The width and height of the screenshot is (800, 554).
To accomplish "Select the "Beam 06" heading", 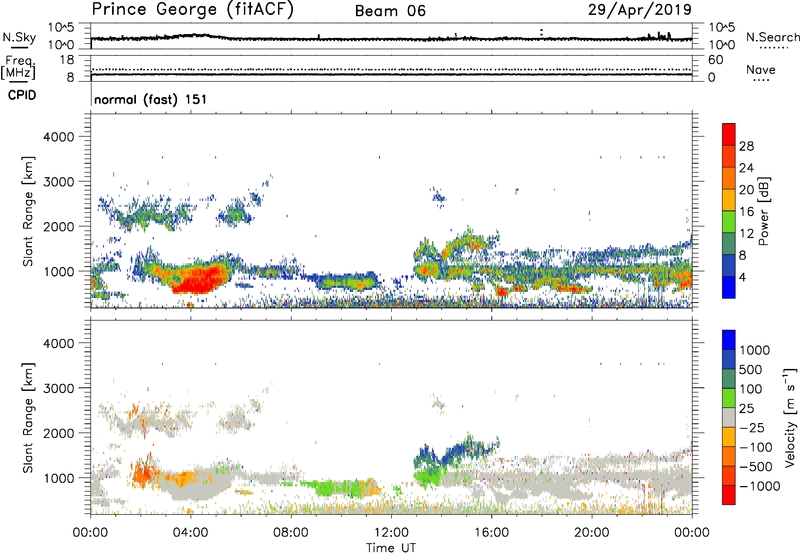I will (390, 11).
